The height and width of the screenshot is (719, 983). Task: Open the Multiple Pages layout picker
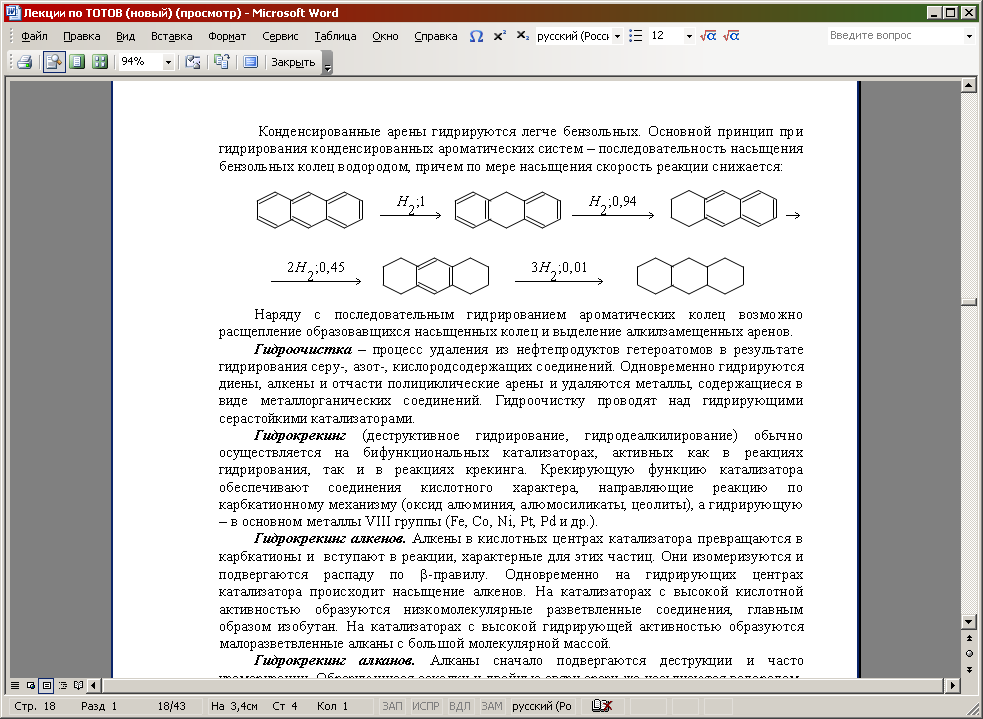point(100,61)
